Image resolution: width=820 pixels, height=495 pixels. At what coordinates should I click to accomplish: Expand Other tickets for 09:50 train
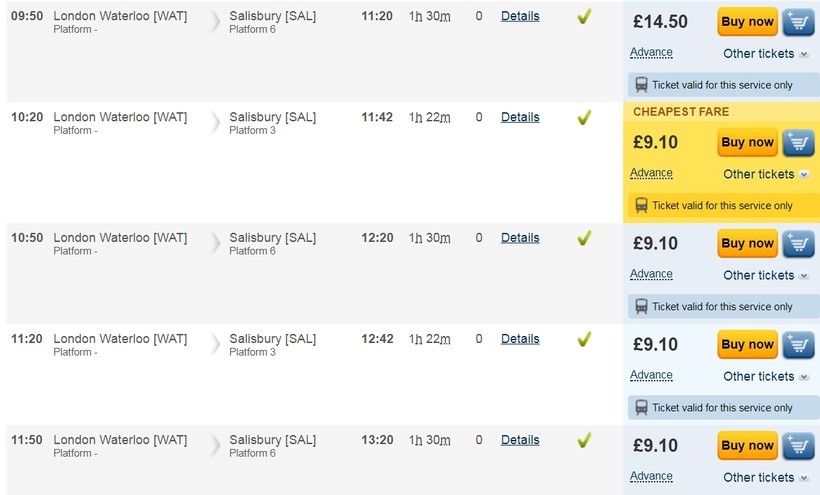(x=765, y=54)
